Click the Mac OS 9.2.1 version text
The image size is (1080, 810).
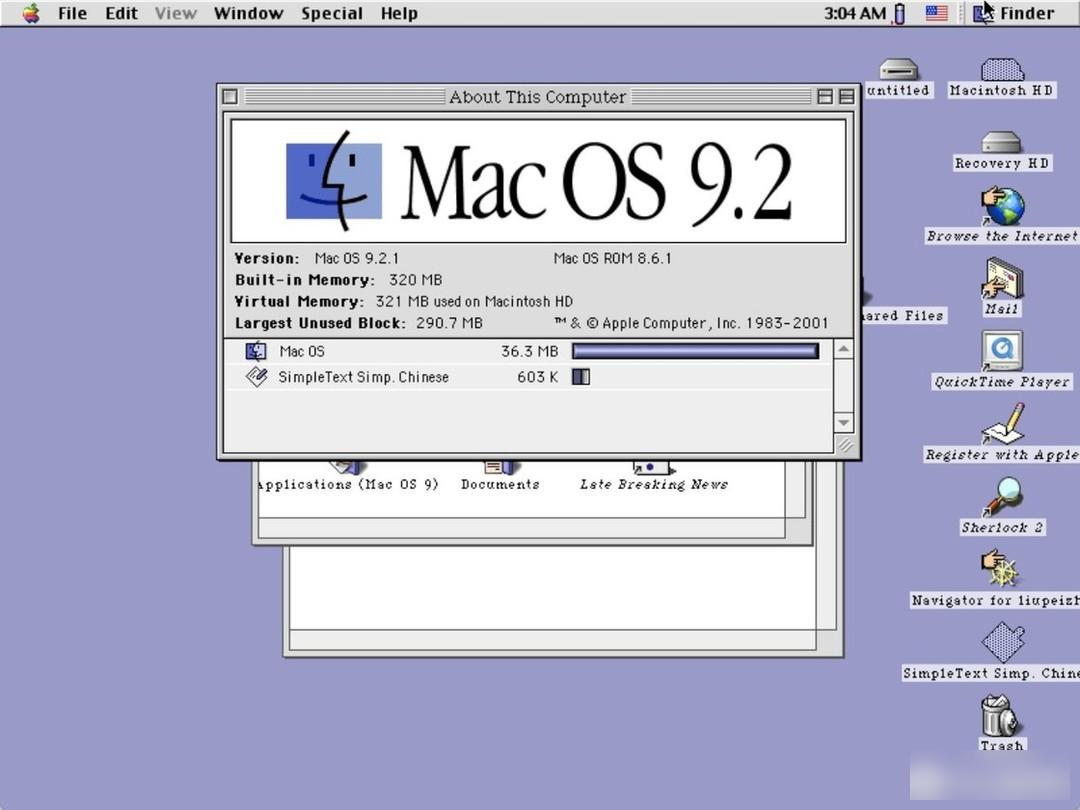tap(357, 258)
